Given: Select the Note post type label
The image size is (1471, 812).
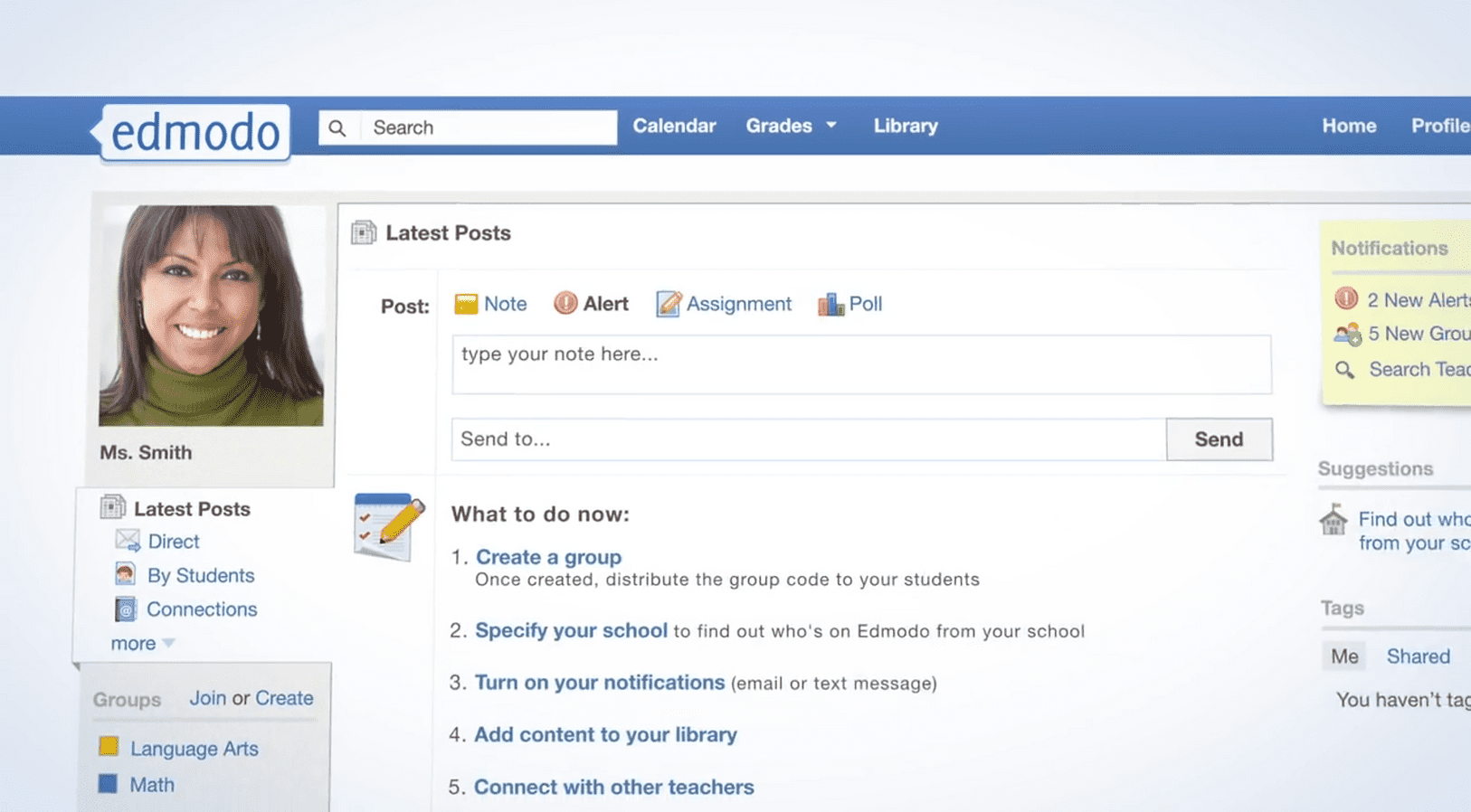Looking at the screenshot, I should (x=505, y=304).
